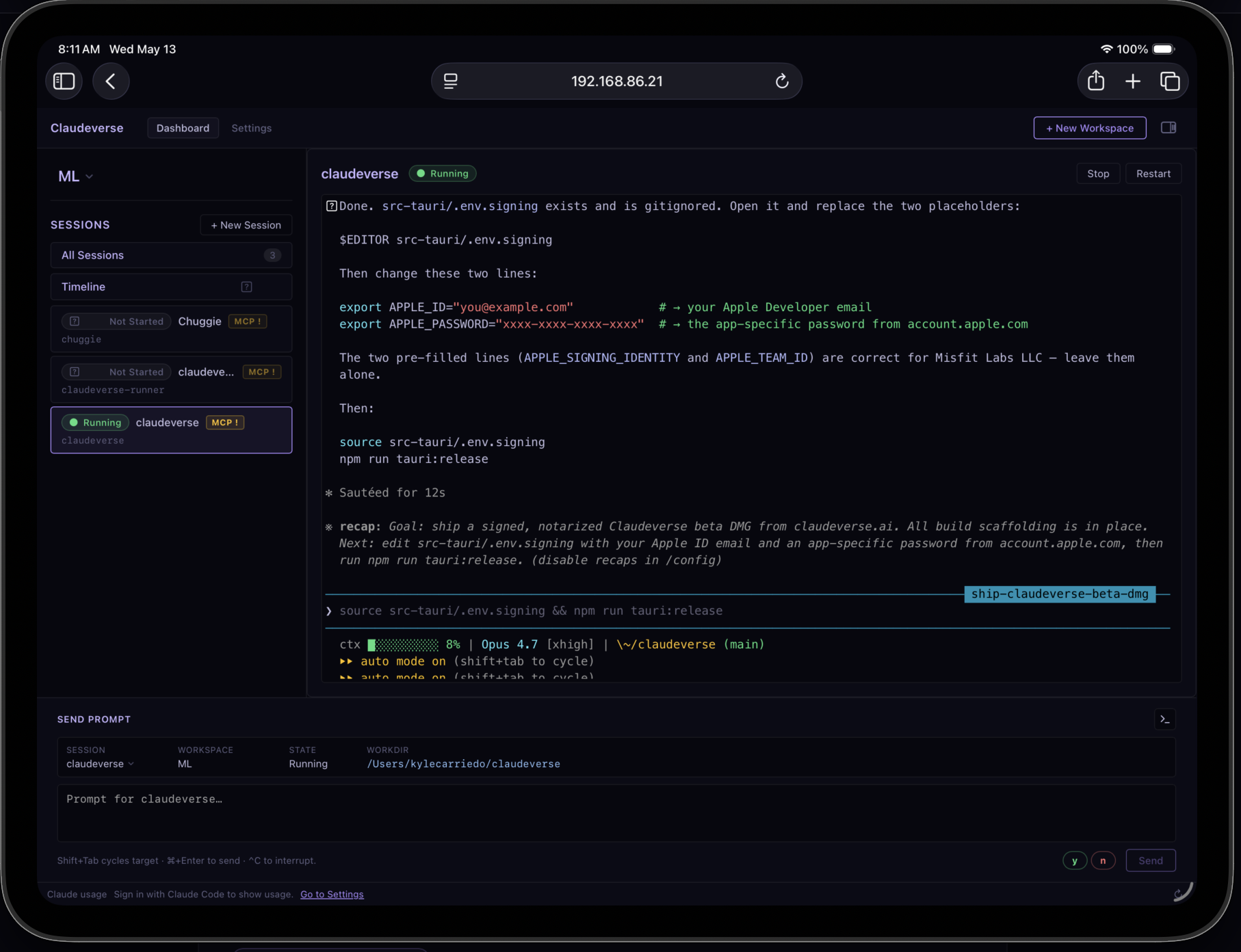Open page settings icon in address bar

click(x=451, y=81)
